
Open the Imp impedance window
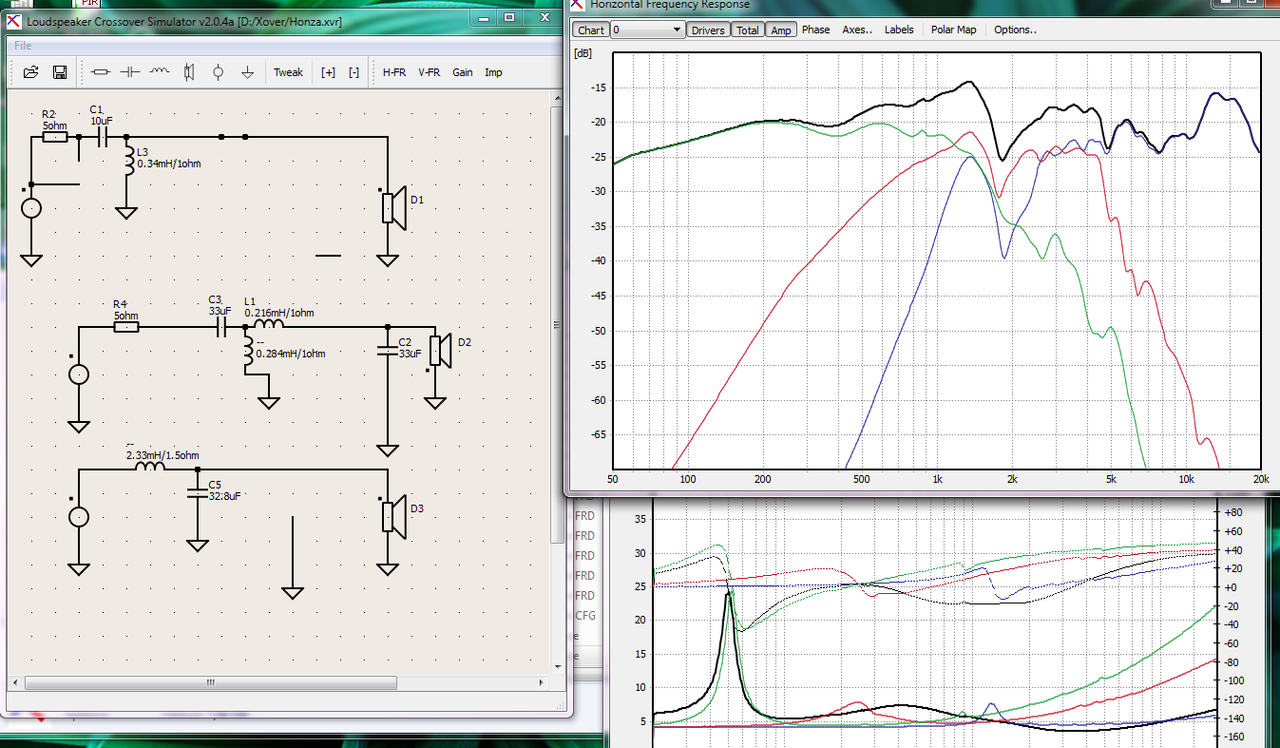[x=494, y=72]
